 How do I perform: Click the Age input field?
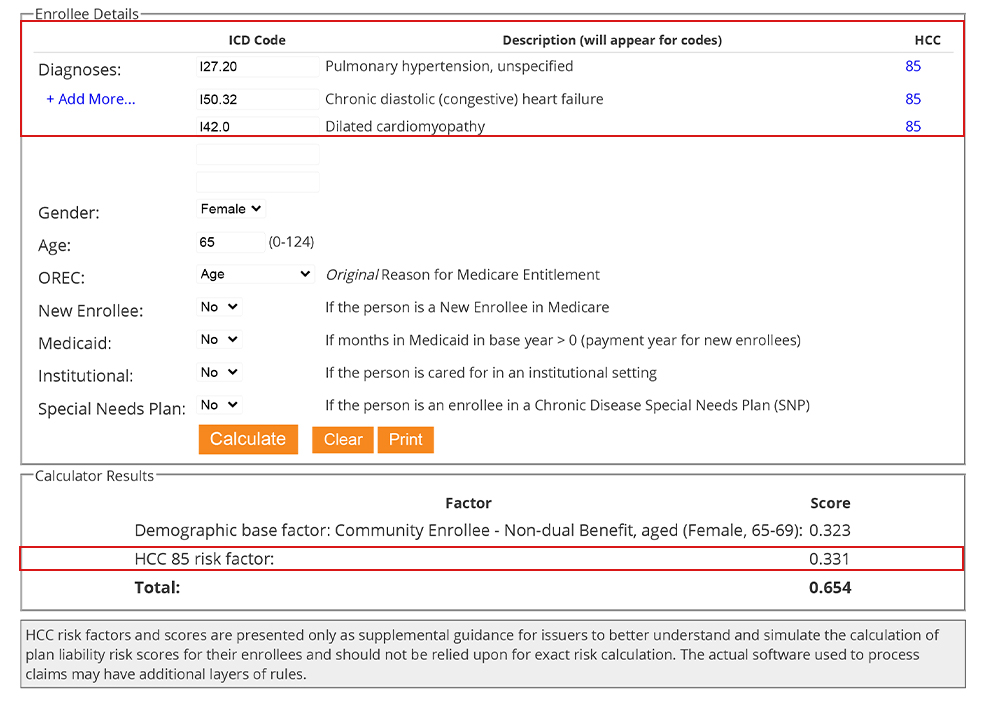click(x=230, y=242)
